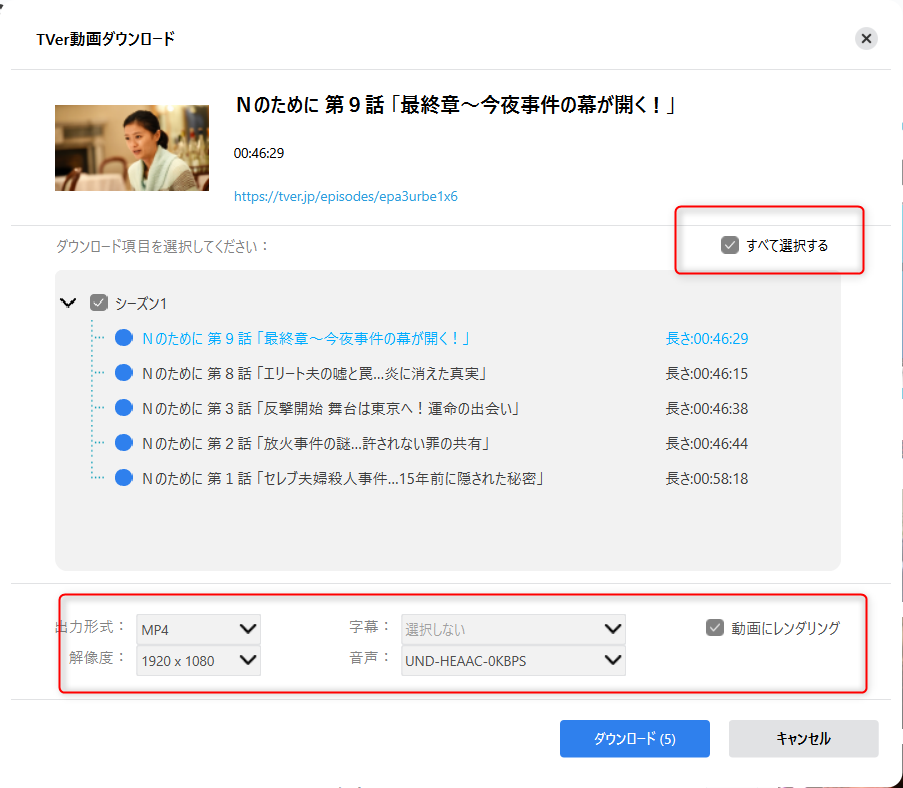
Task: Select row 第３話「反撃開始 舞台は東京へ！運命の出会い」
Action: tap(331, 409)
